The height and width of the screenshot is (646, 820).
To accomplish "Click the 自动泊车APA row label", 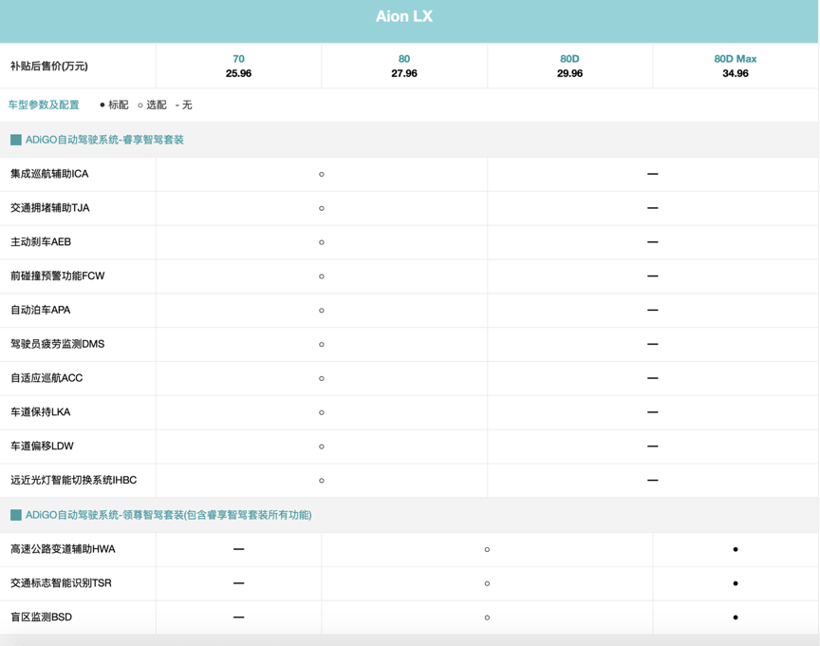I will [x=40, y=310].
